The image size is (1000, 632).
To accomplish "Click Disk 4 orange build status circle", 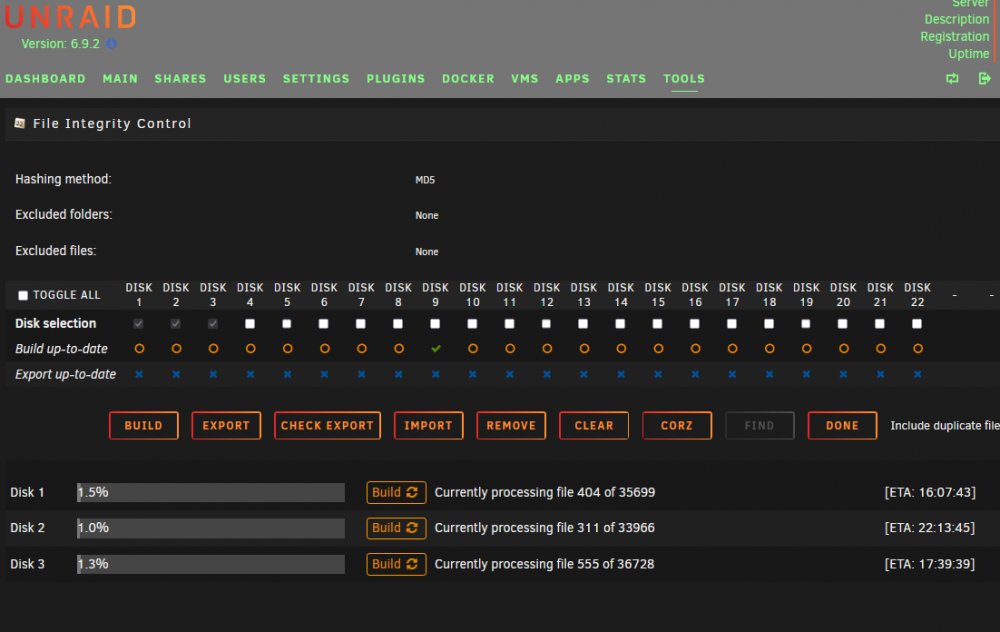I will [250, 349].
